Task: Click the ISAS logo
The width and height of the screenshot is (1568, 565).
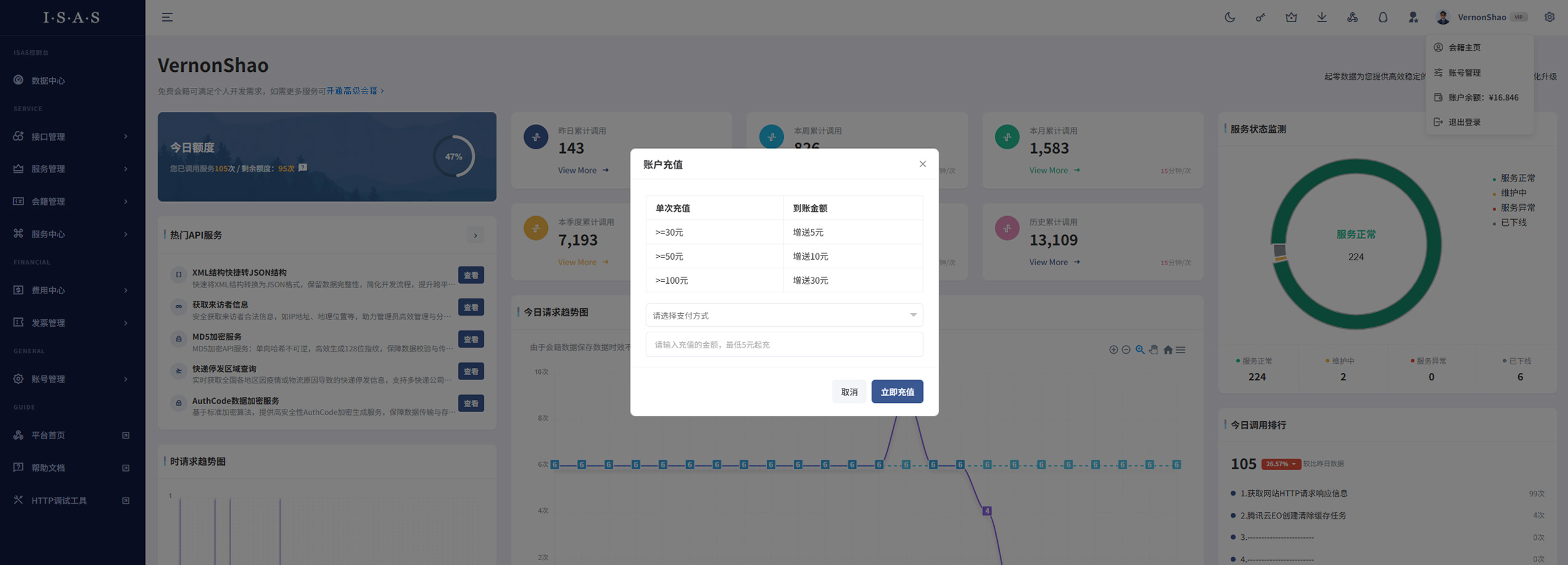Action: 71,17
